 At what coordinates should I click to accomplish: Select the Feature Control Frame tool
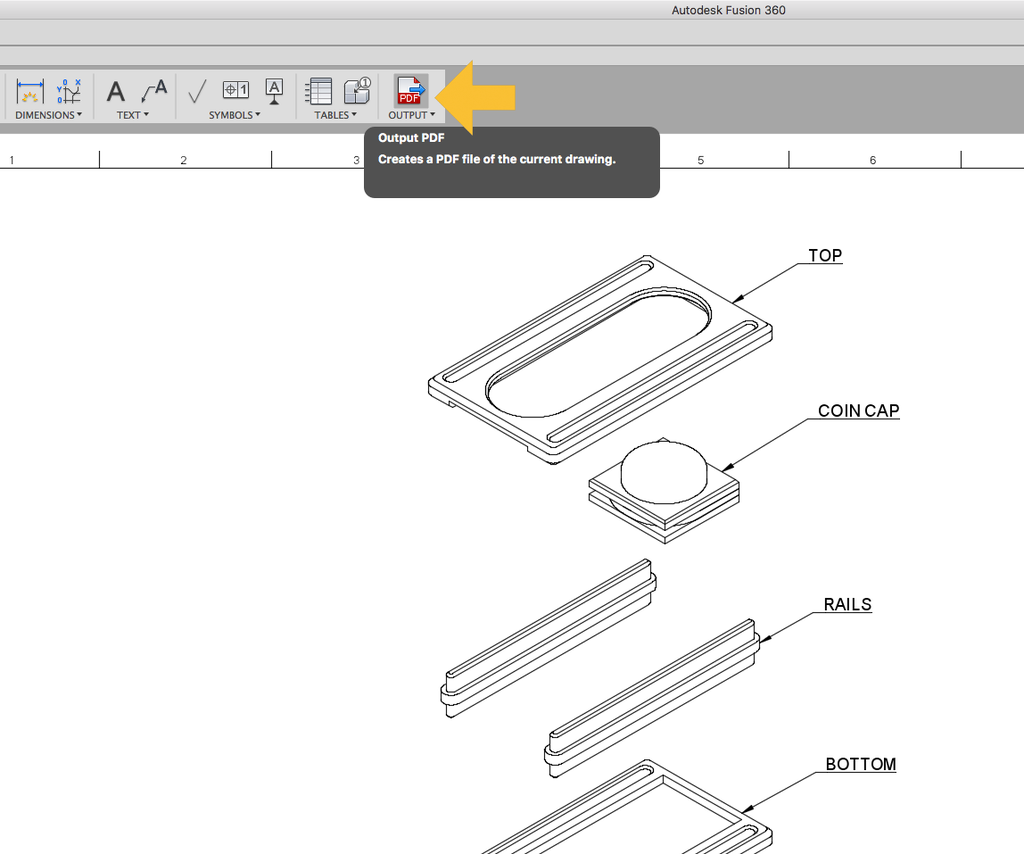[234, 91]
